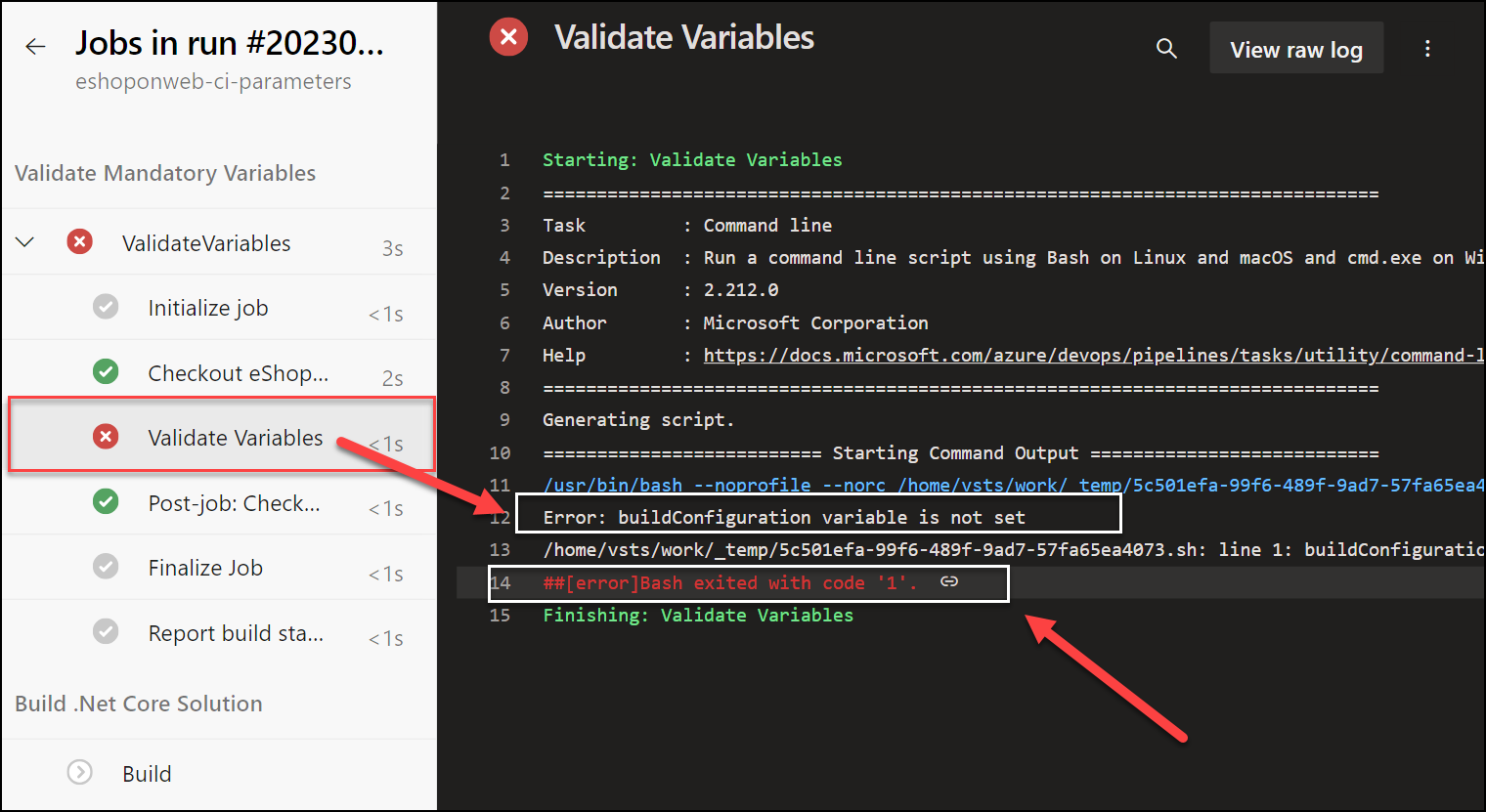Image resolution: width=1486 pixels, height=812 pixels.
Task: Click Validate Mandatory Variables stage heading
Action: point(165,173)
